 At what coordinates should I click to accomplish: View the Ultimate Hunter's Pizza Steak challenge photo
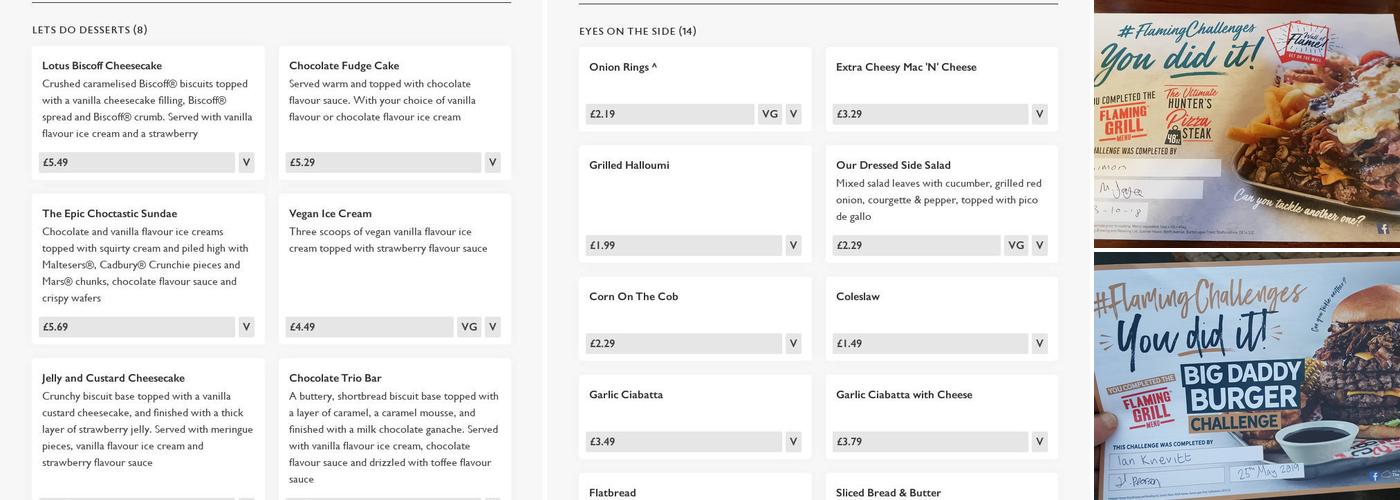click(x=1247, y=124)
